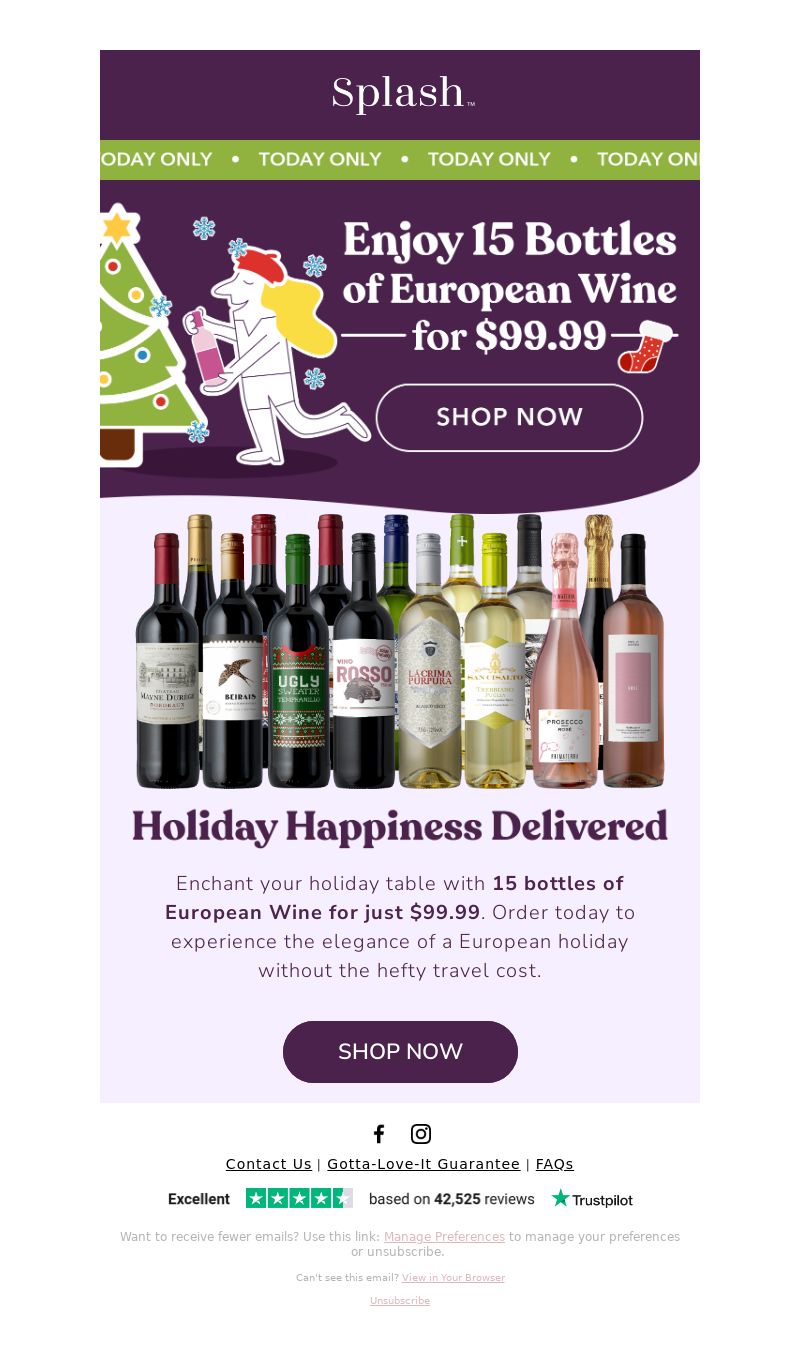The height and width of the screenshot is (1355, 800).
Task: Click the Trustpilot star logo
Action: (x=592, y=1198)
